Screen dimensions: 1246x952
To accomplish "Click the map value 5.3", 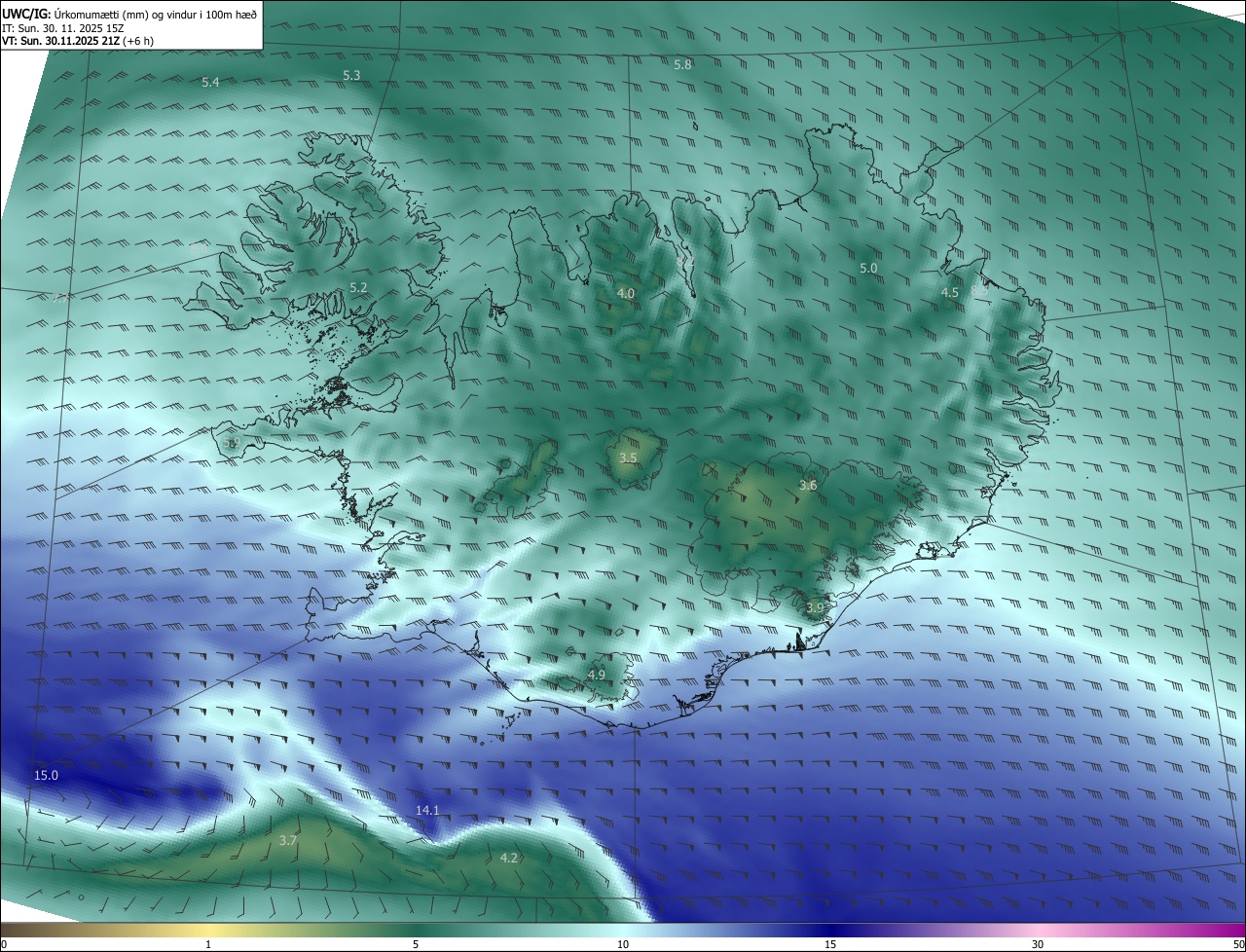I will [351, 75].
